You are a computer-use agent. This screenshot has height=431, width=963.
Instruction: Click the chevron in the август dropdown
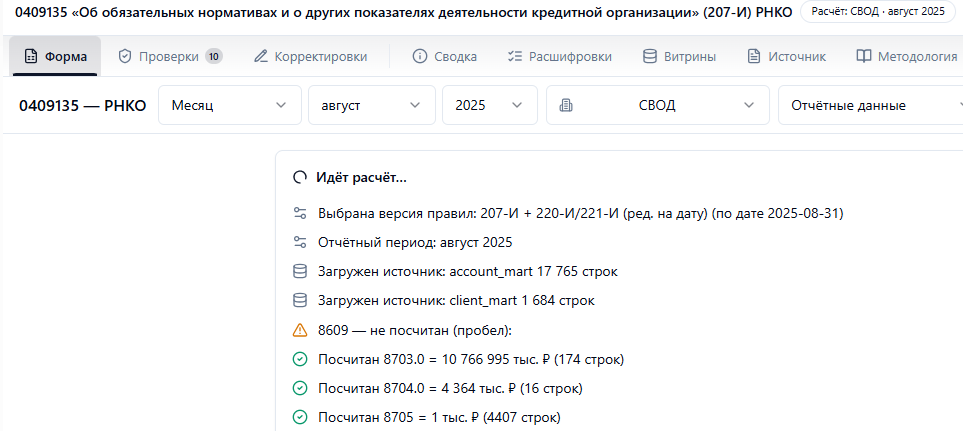click(x=415, y=105)
